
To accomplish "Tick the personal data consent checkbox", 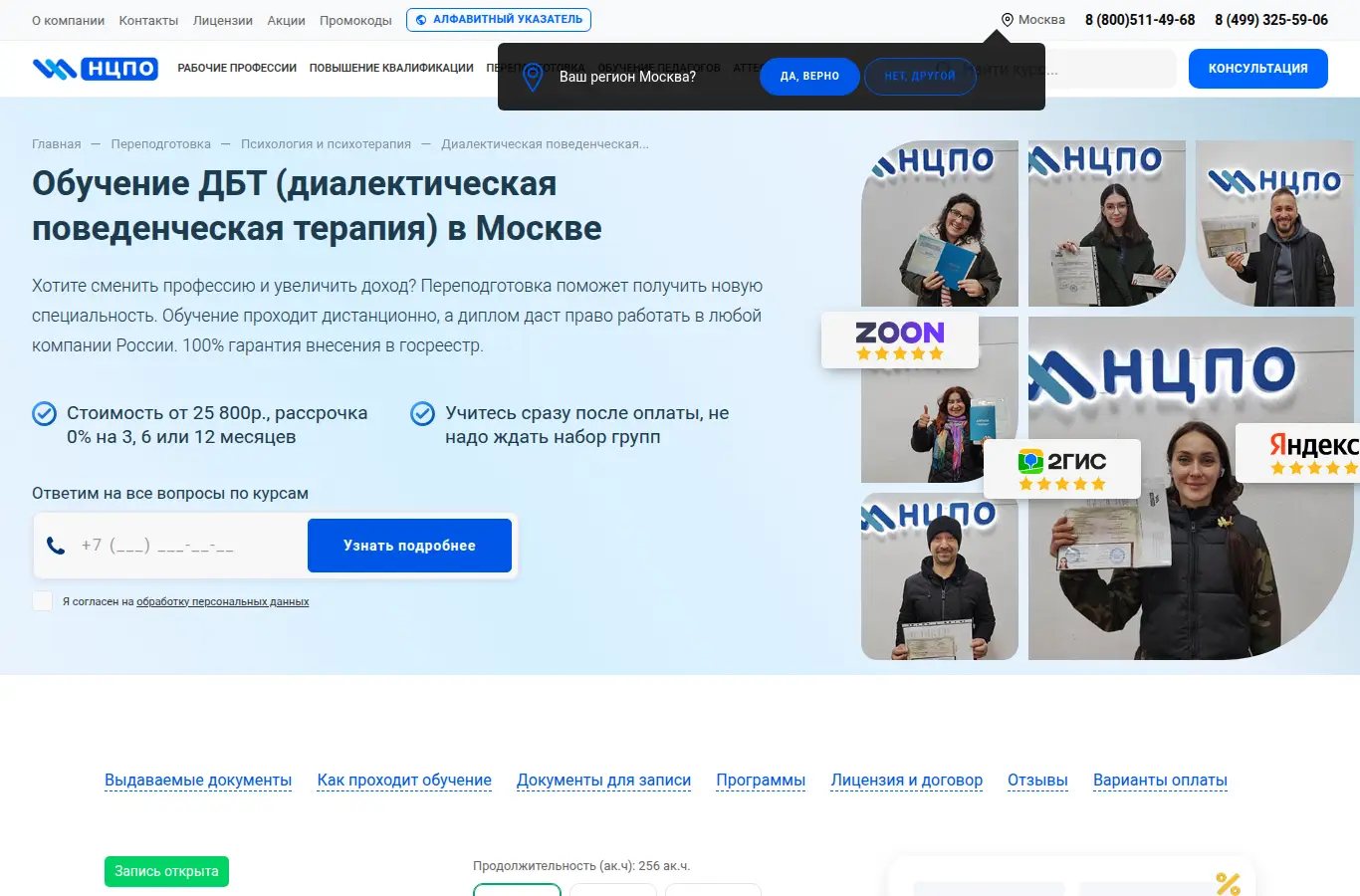I will 42,601.
